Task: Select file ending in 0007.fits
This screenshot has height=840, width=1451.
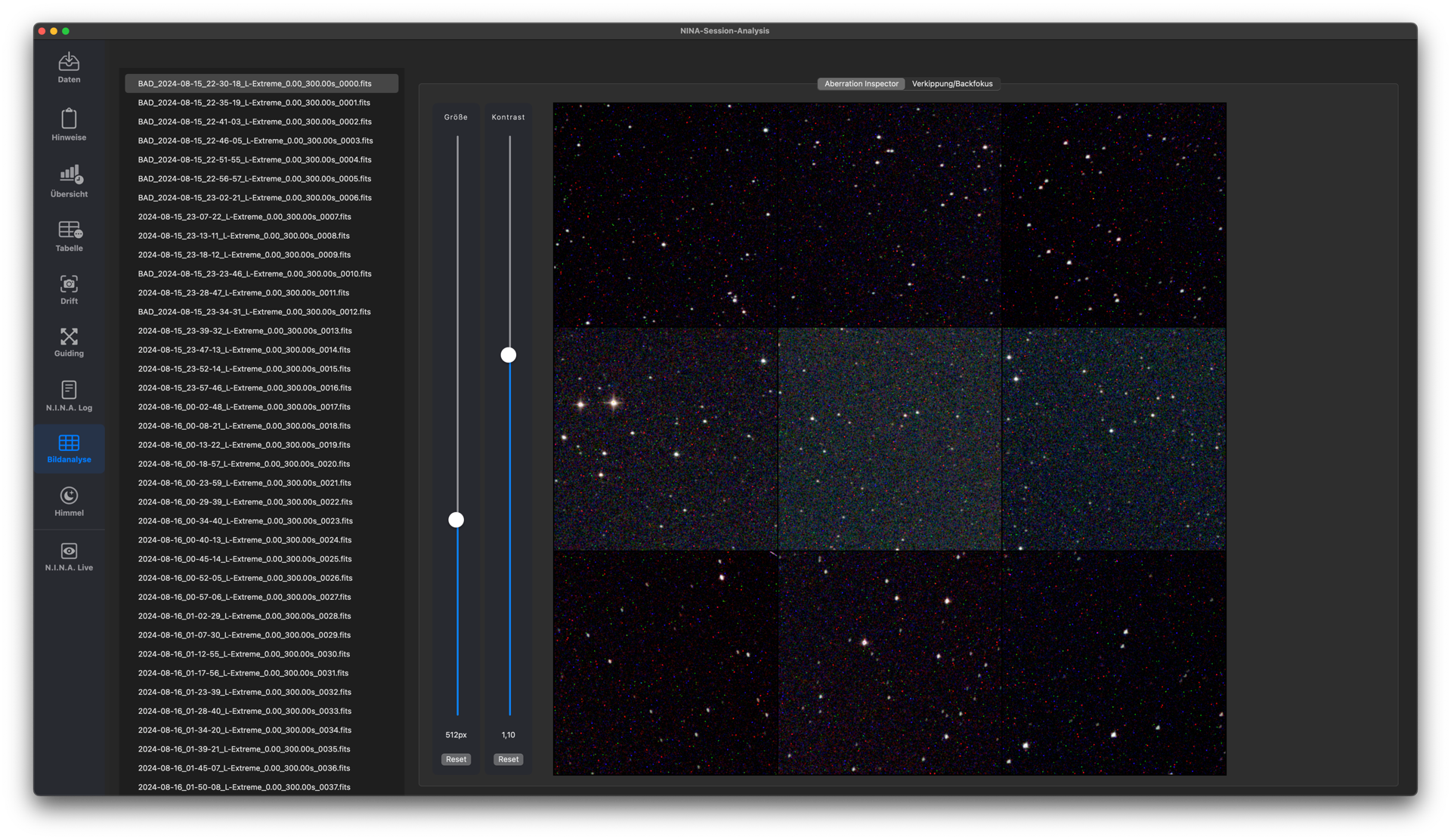Action: 244,217
